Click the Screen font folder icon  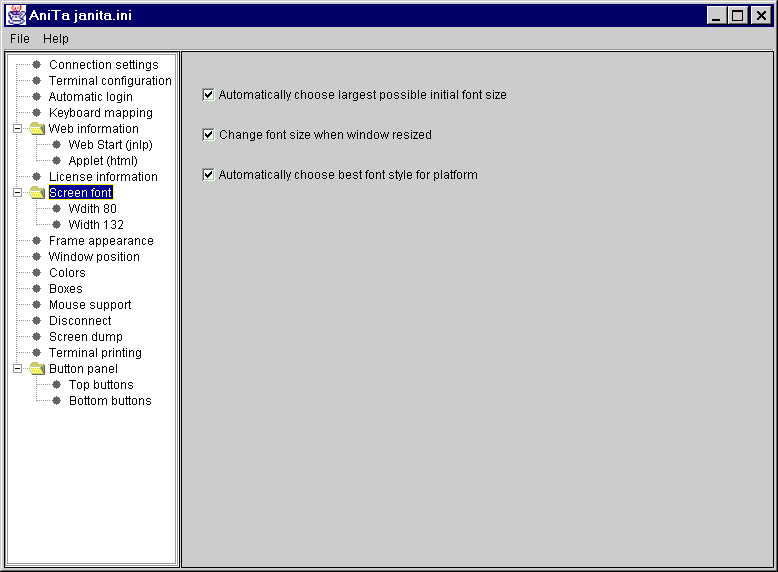tap(37, 193)
